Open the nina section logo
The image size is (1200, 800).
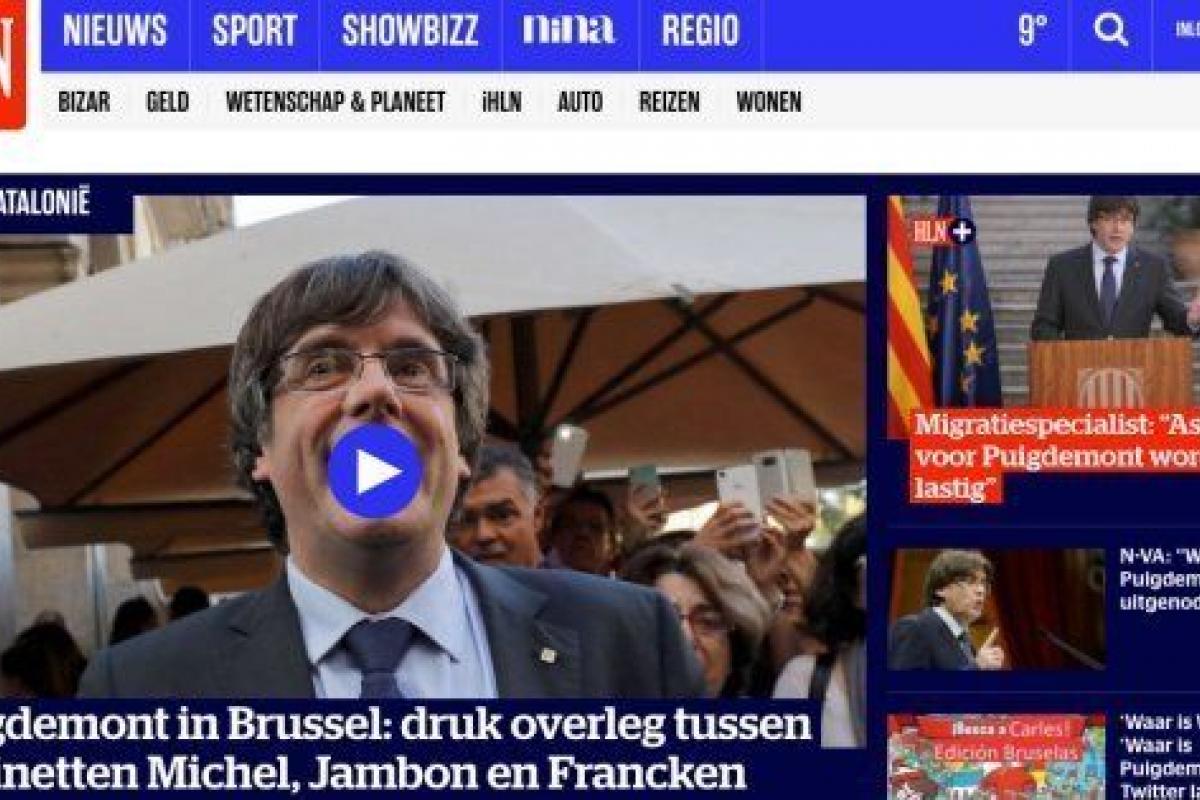point(569,30)
